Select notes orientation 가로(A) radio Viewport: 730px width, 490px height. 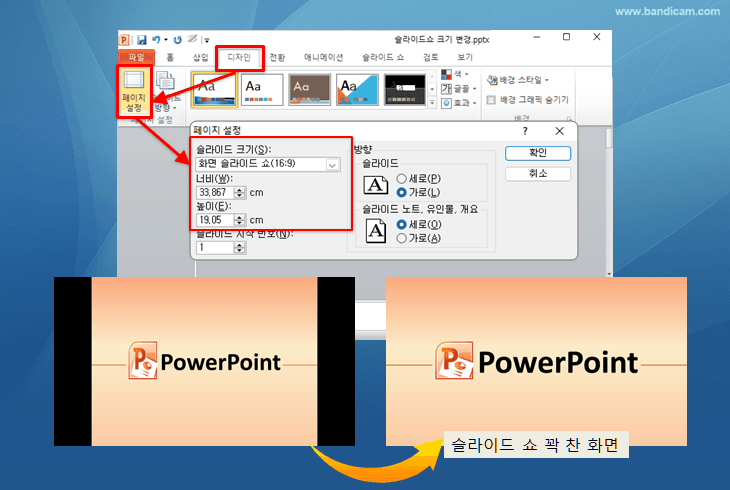coord(401,238)
